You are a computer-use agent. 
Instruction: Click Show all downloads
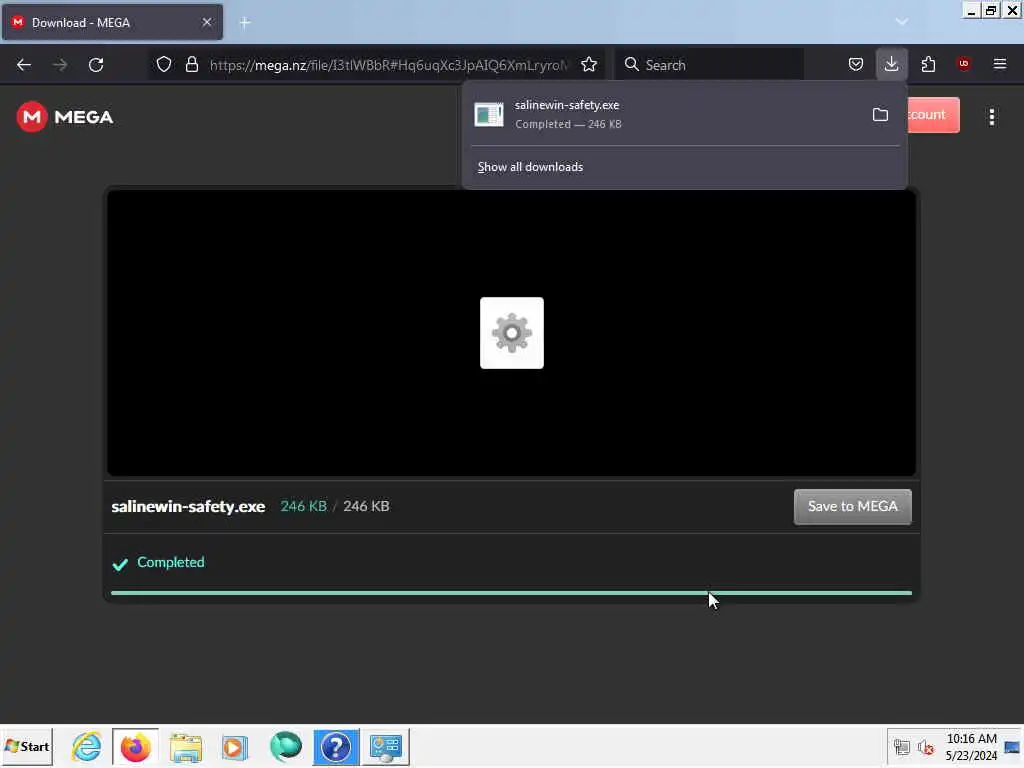tap(530, 167)
